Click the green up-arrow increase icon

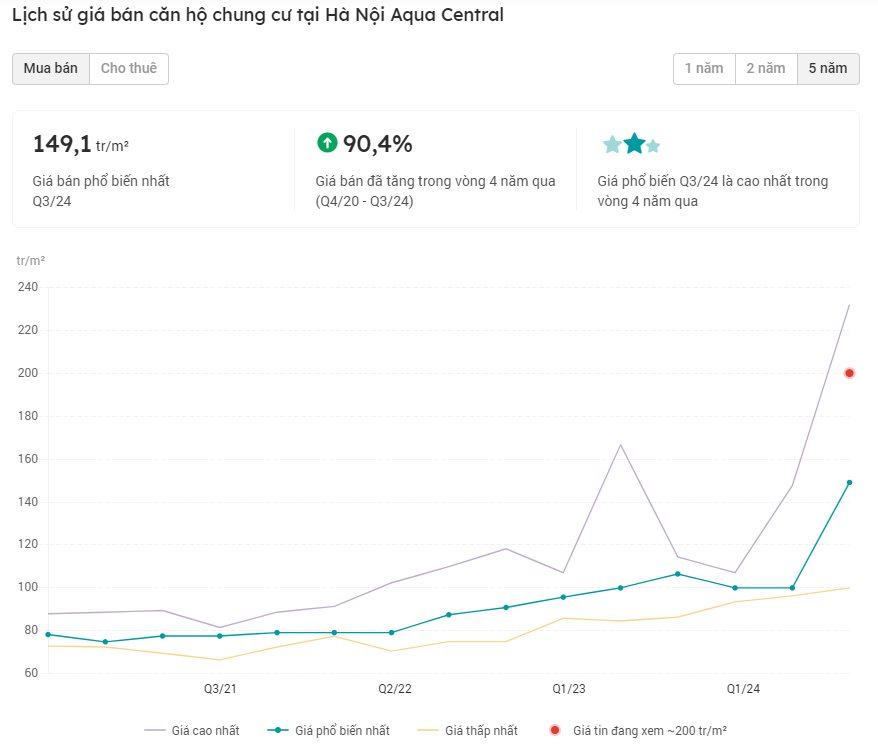click(x=327, y=143)
